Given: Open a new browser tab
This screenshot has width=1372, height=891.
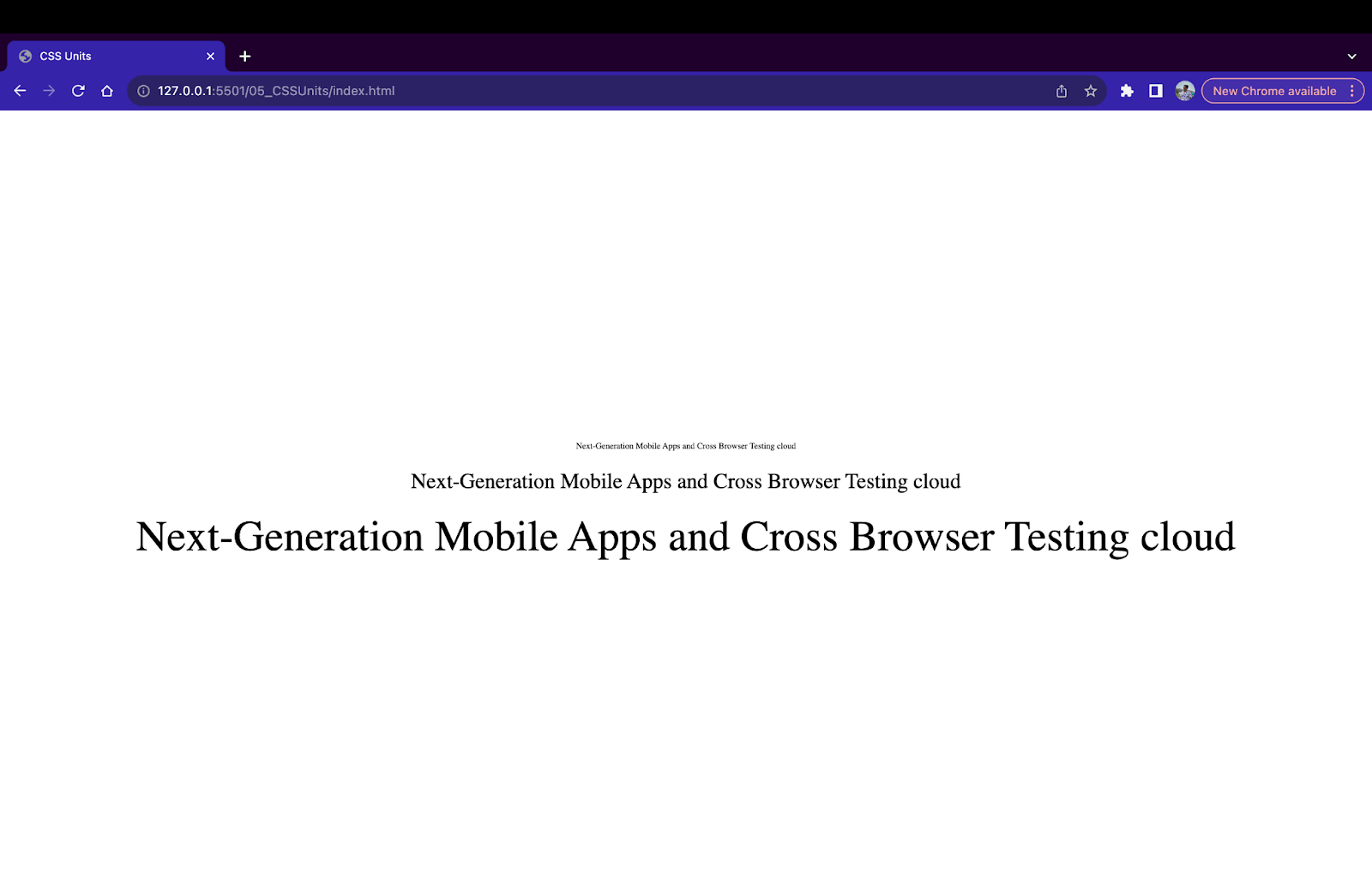Looking at the screenshot, I should pos(245,57).
